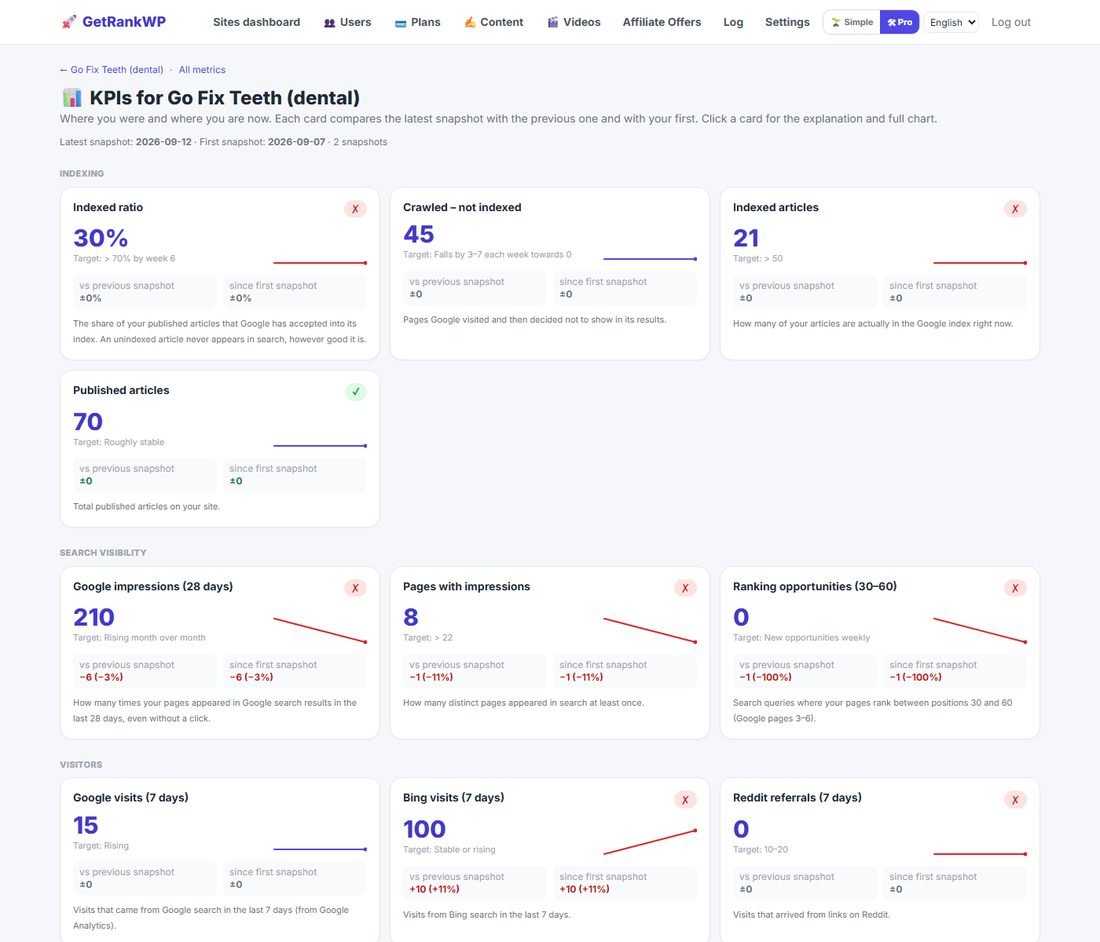
Task: Click 'Target: > 70% by week 6' text
Action: pos(124,259)
